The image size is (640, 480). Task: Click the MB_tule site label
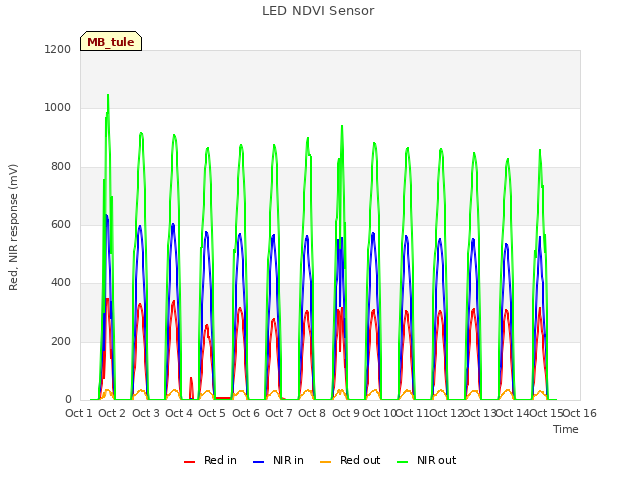[111, 42]
